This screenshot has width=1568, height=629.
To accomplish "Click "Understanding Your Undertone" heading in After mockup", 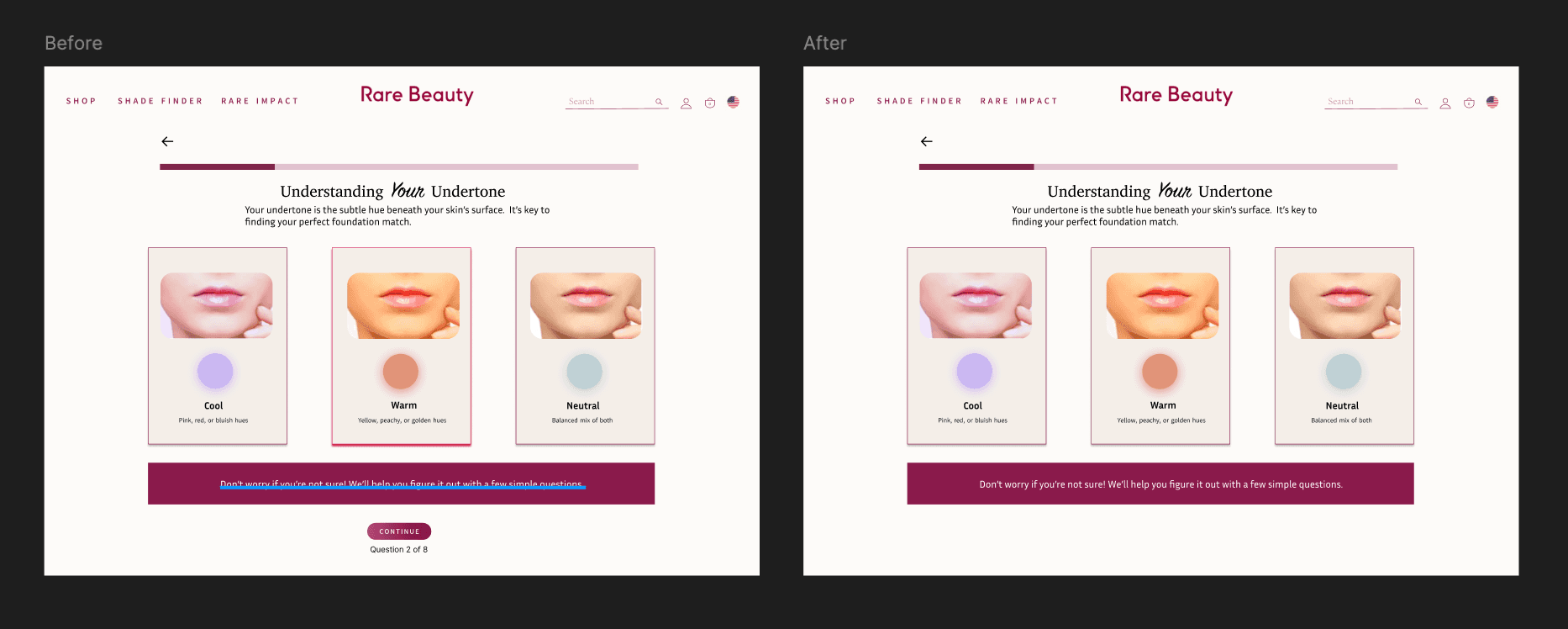I will (1160, 191).
